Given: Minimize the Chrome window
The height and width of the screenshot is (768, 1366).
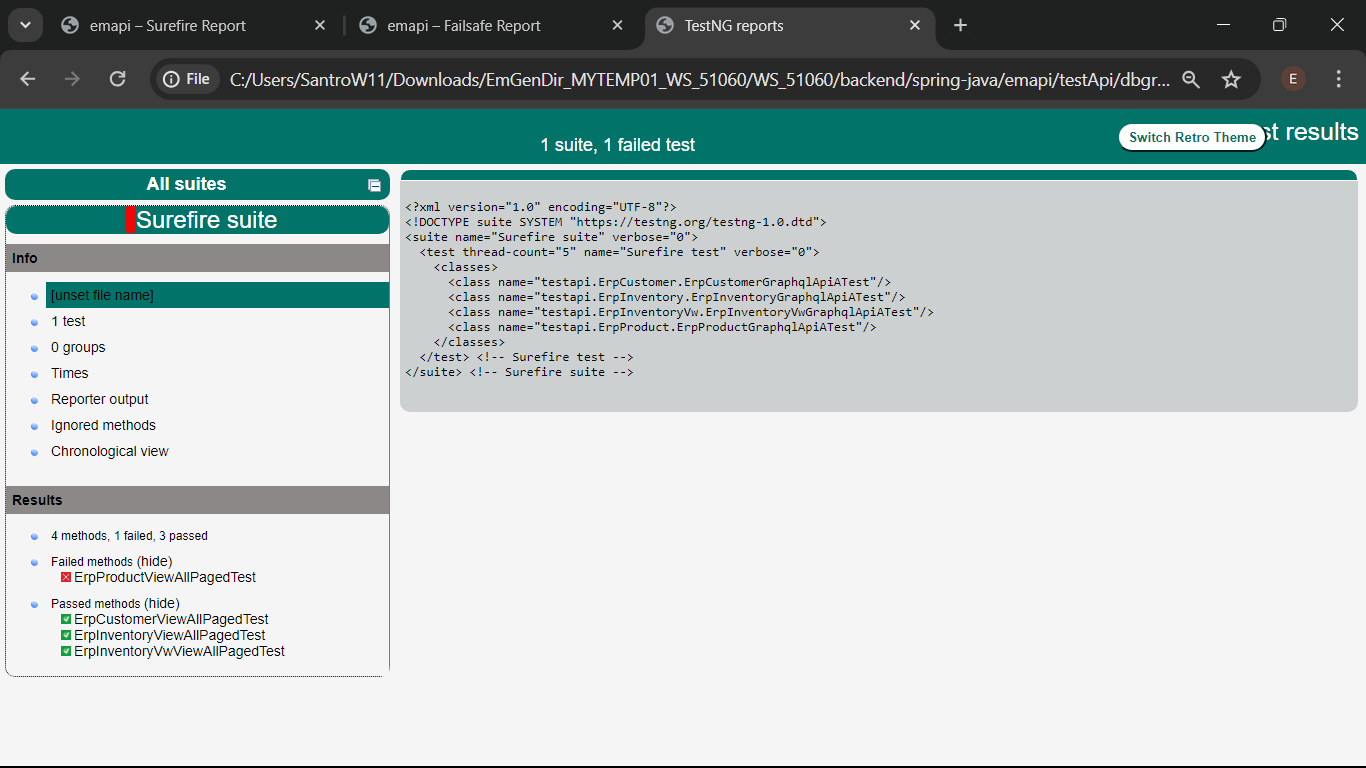Looking at the screenshot, I should (x=1223, y=25).
